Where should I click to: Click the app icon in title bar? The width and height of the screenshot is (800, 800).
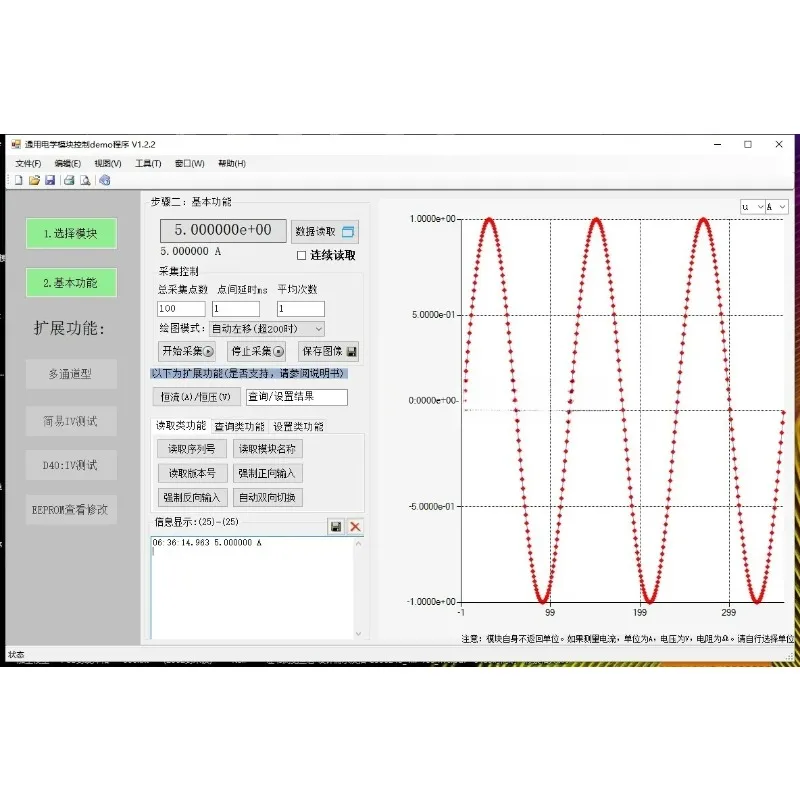(16, 144)
